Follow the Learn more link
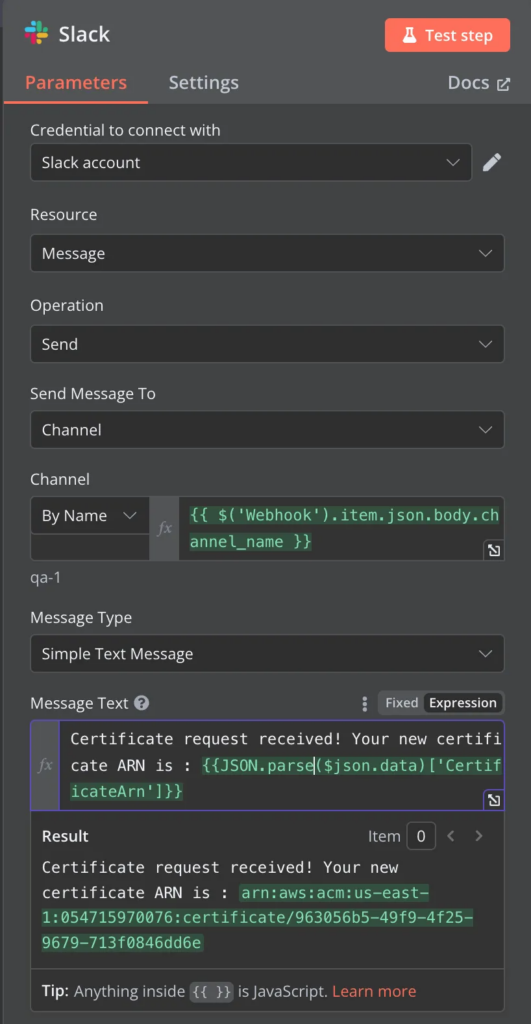Screen dimensions: 531x1024 click(x=374, y=991)
